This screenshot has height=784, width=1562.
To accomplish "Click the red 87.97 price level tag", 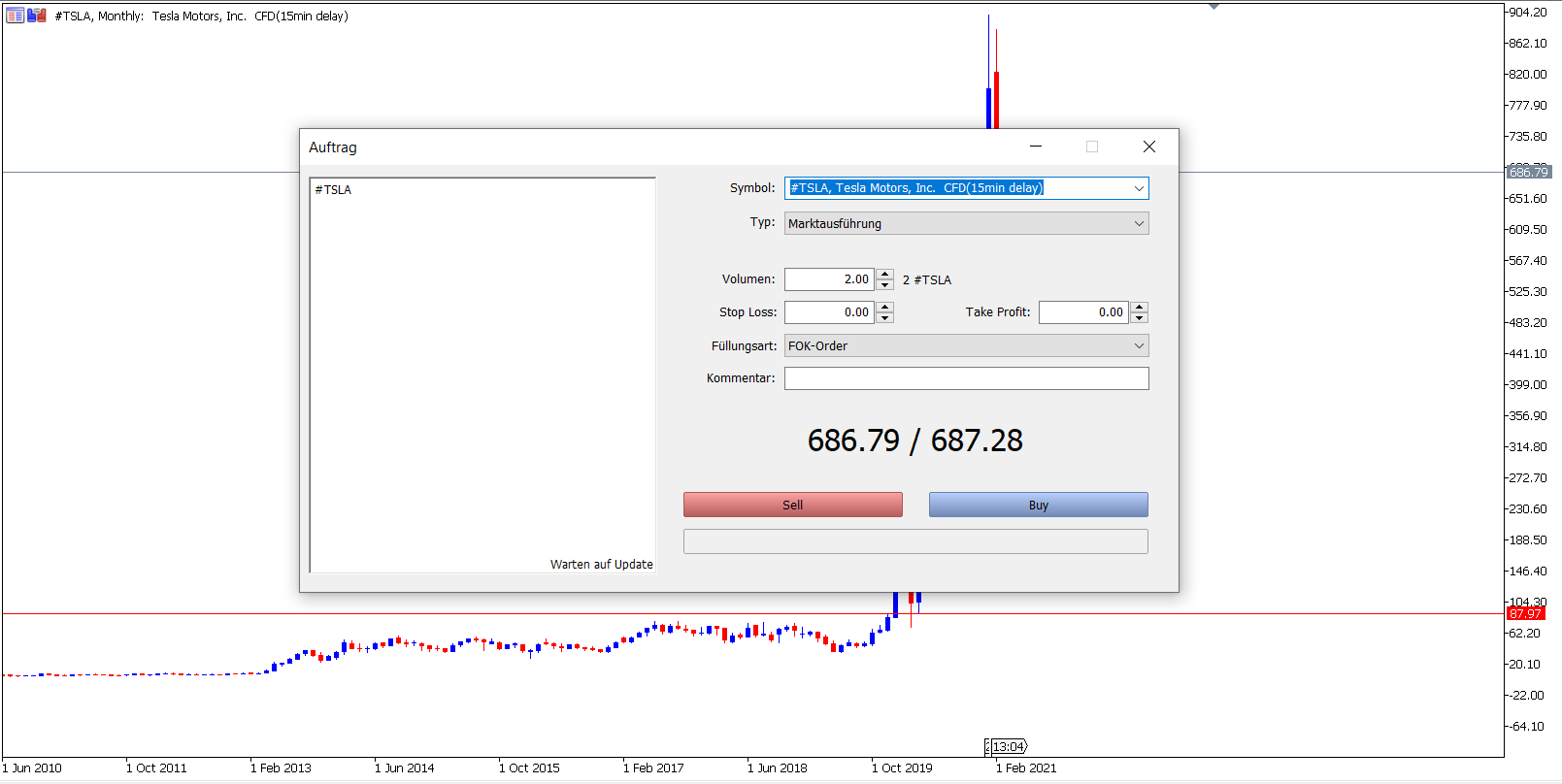I will pyautogui.click(x=1525, y=614).
